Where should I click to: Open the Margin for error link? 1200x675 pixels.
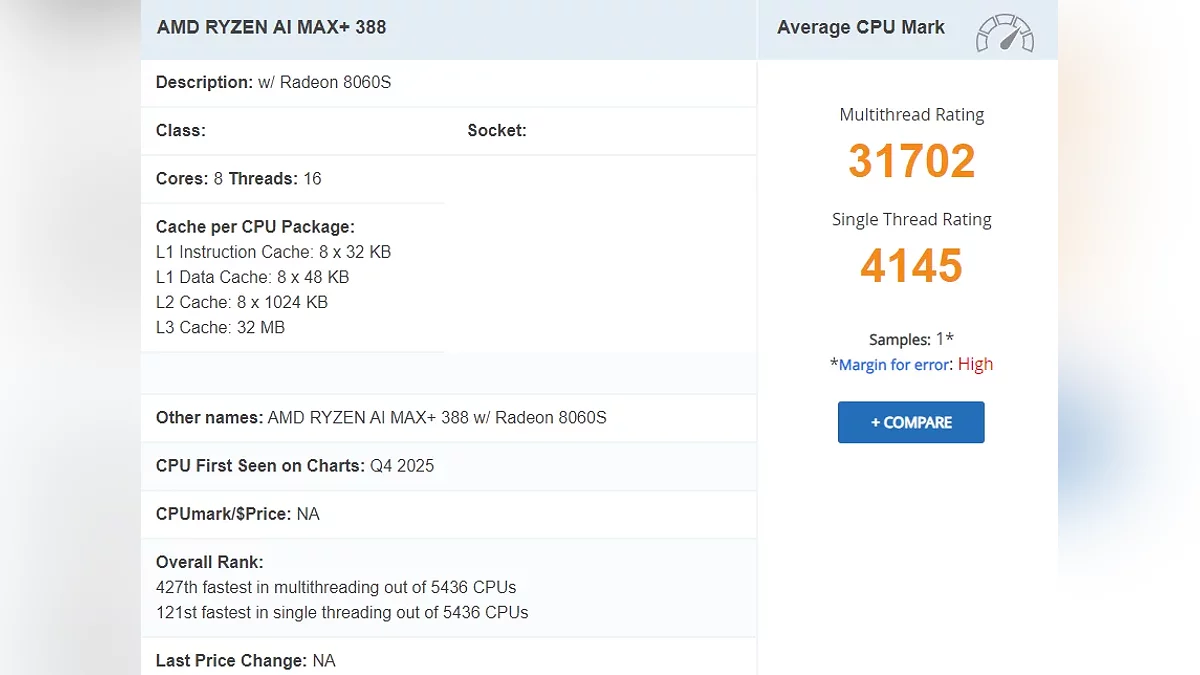click(894, 365)
